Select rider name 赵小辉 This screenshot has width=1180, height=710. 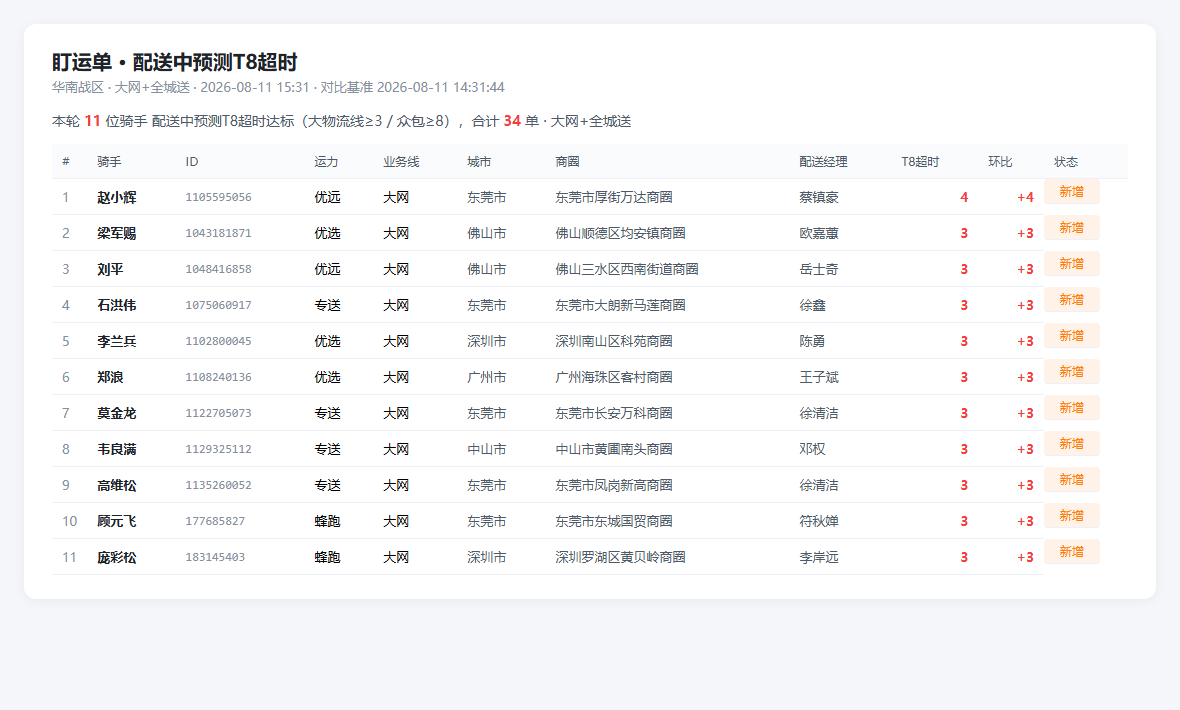[x=117, y=197]
